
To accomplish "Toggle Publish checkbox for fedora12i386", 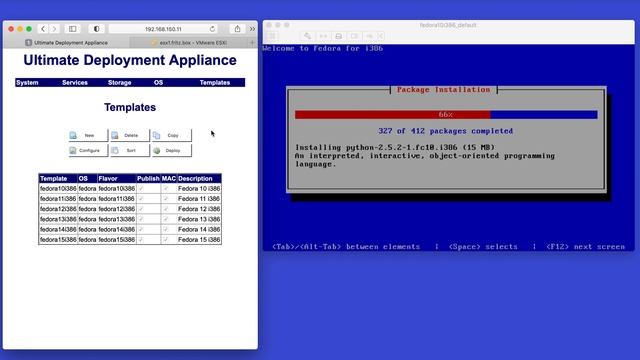I will click(141, 209).
